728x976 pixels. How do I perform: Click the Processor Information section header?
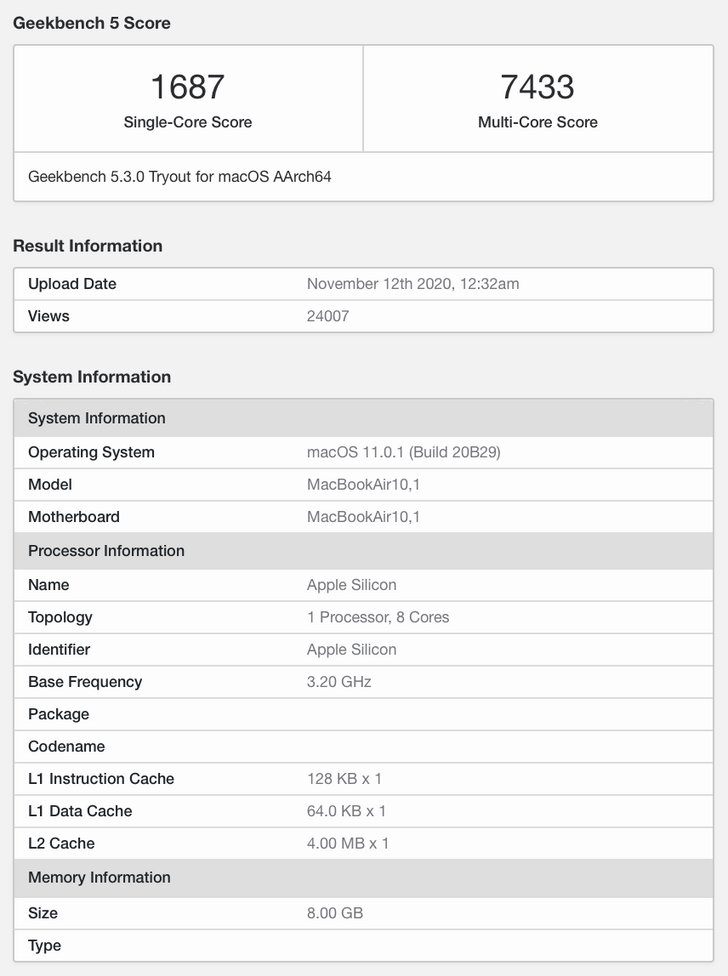pos(363,551)
